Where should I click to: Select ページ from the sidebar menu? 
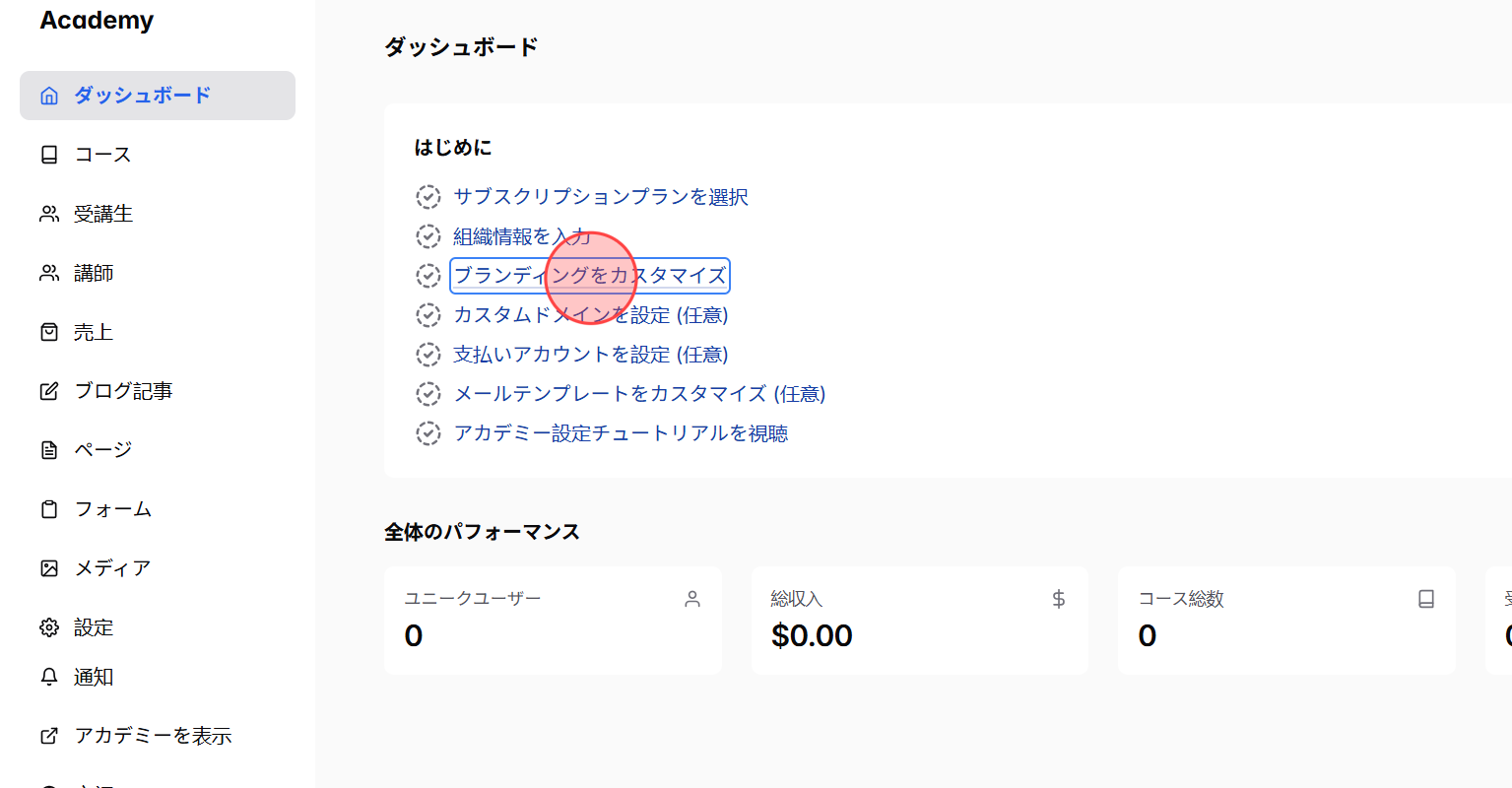click(x=100, y=449)
